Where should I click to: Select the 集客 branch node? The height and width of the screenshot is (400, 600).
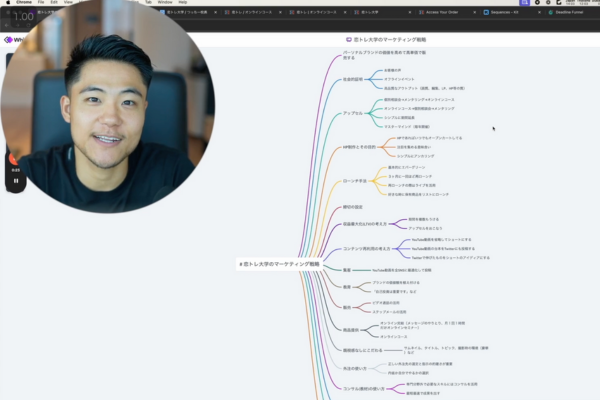[347, 270]
